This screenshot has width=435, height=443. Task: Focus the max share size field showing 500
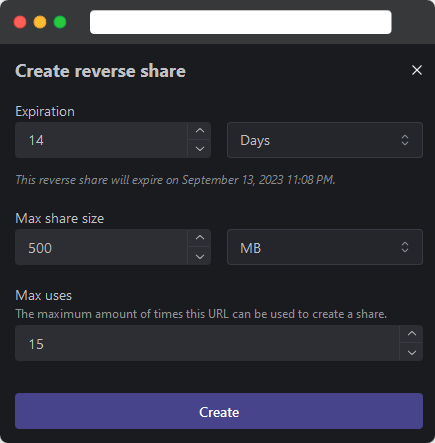(101, 247)
